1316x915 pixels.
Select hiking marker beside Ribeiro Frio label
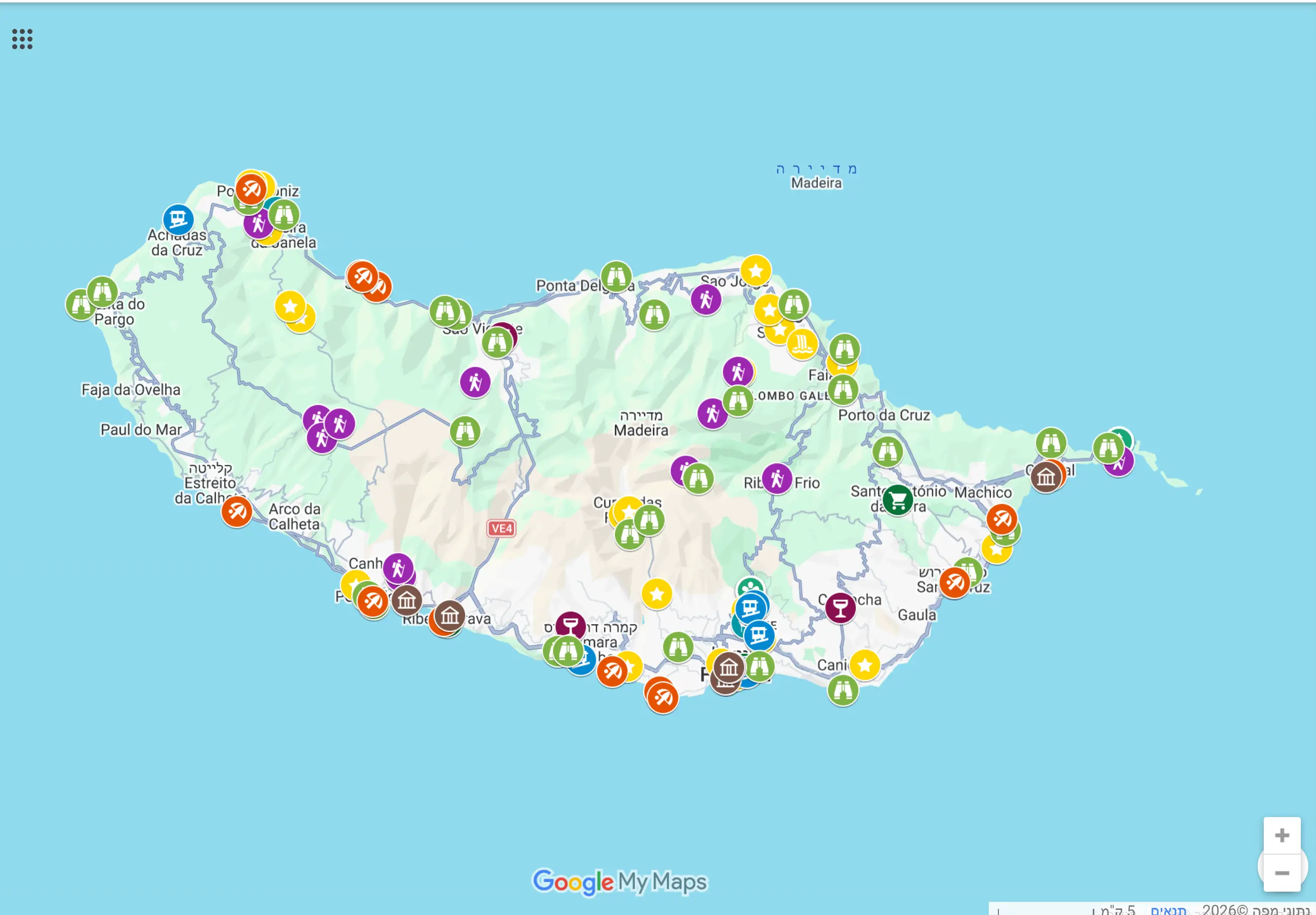tap(777, 478)
